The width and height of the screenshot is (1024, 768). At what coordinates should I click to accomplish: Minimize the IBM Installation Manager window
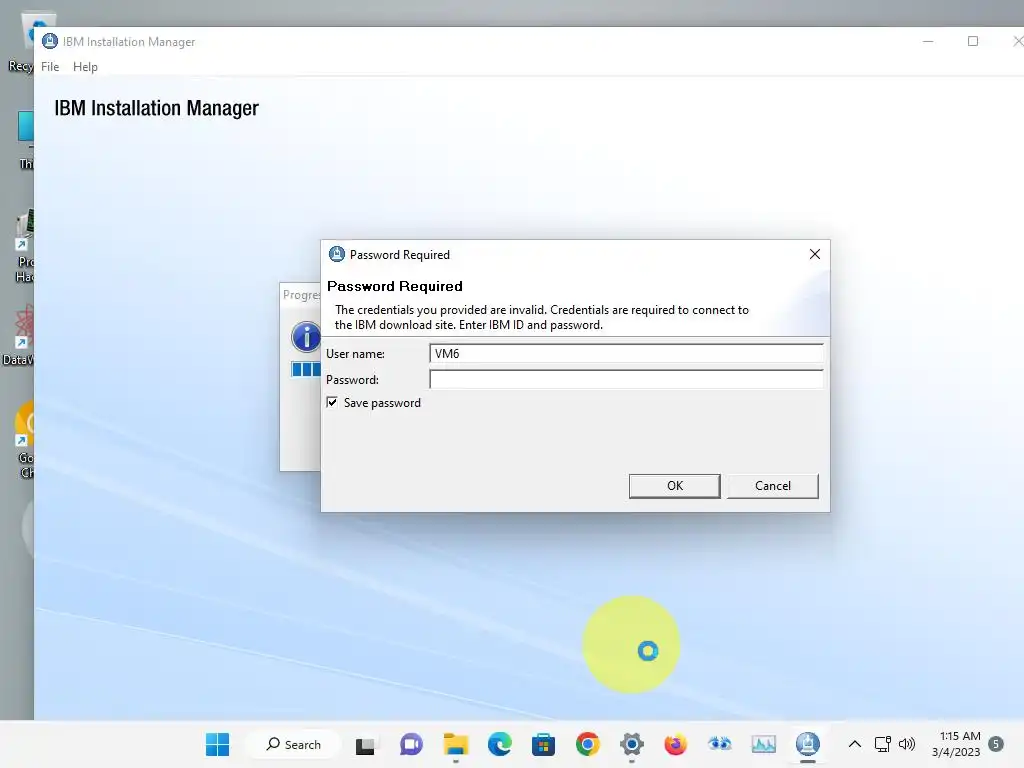(928, 41)
